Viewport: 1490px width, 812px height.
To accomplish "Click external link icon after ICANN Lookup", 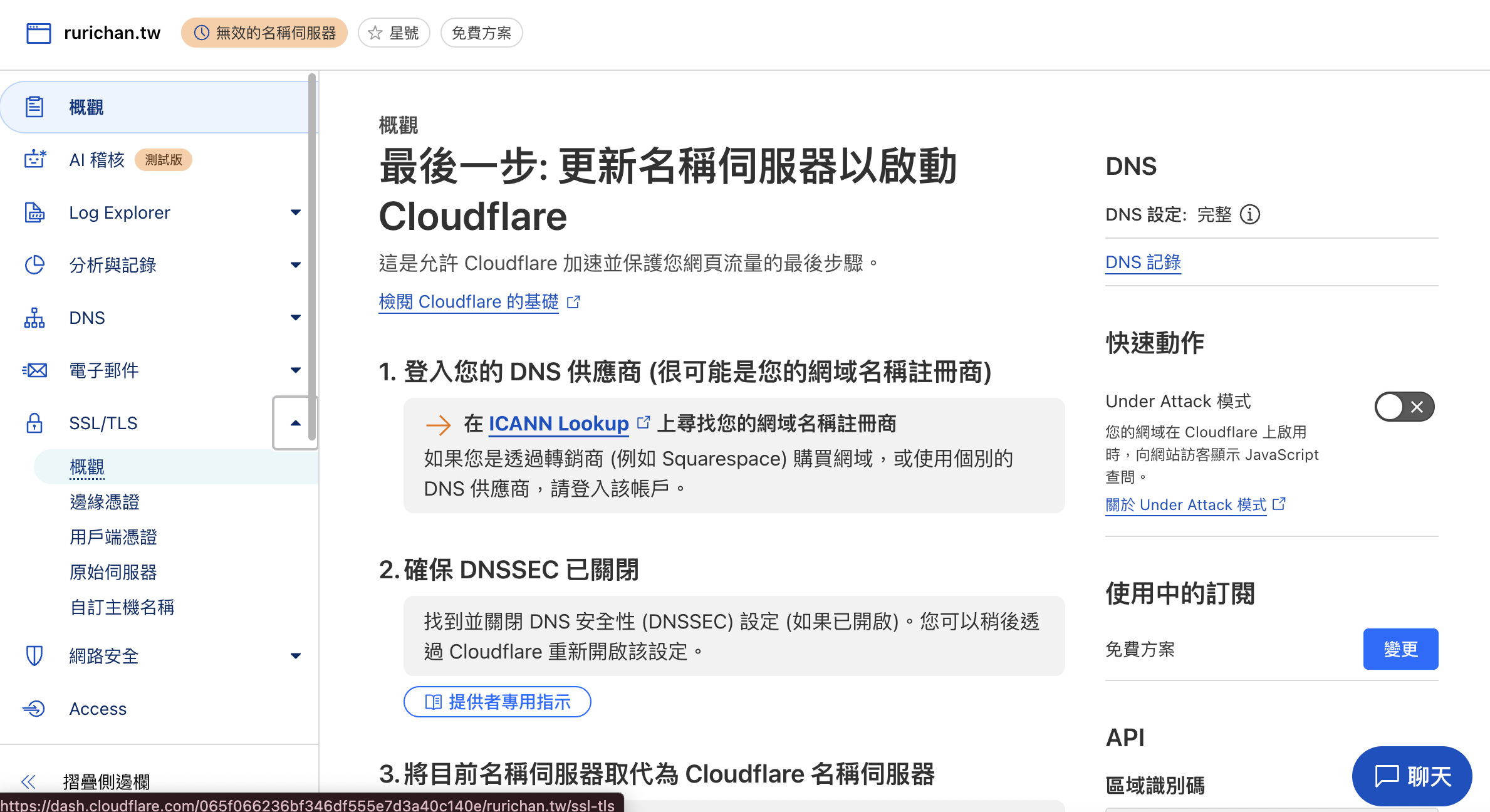I will coord(643,422).
